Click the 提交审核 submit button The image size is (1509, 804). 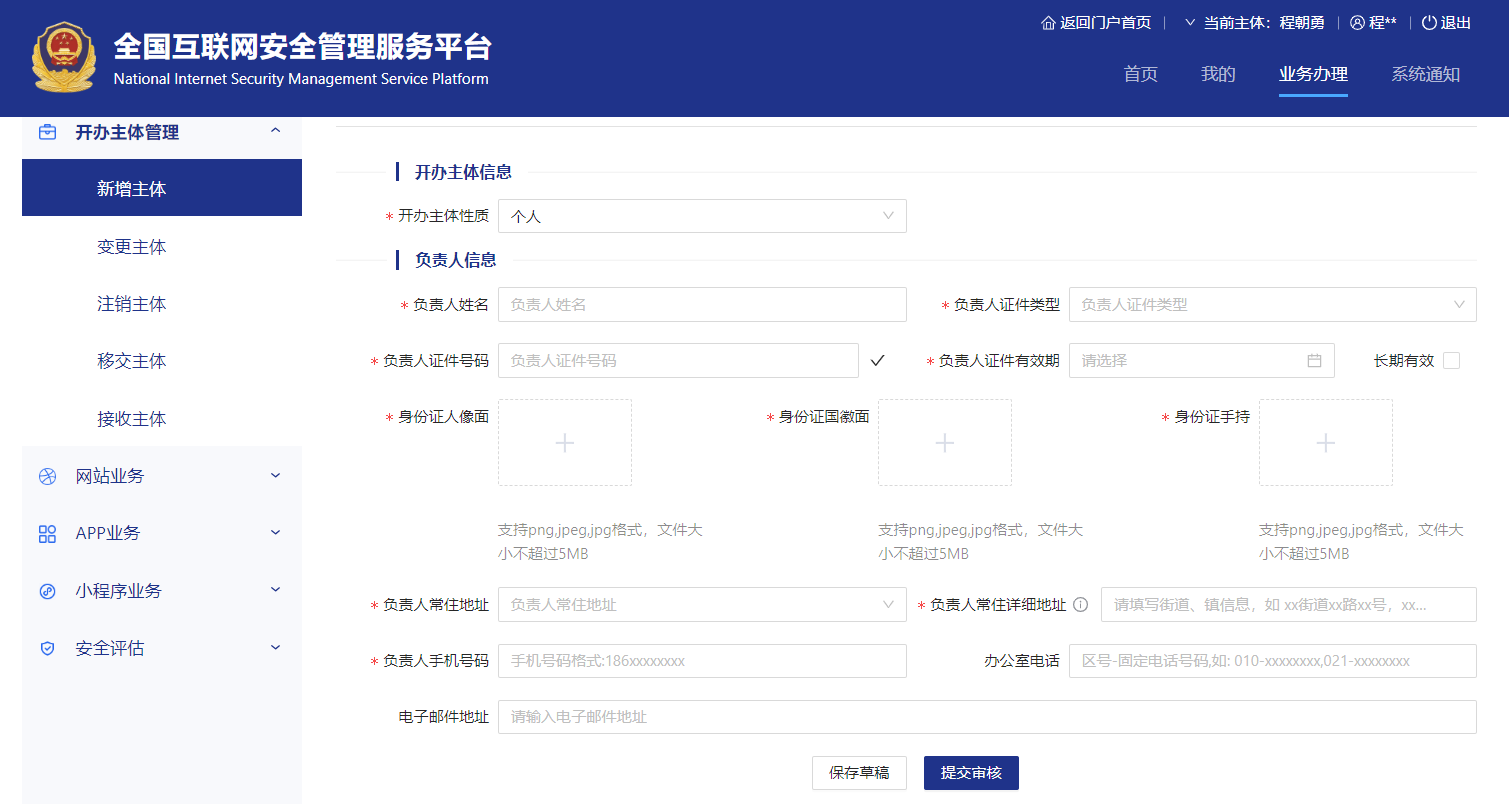point(970,772)
